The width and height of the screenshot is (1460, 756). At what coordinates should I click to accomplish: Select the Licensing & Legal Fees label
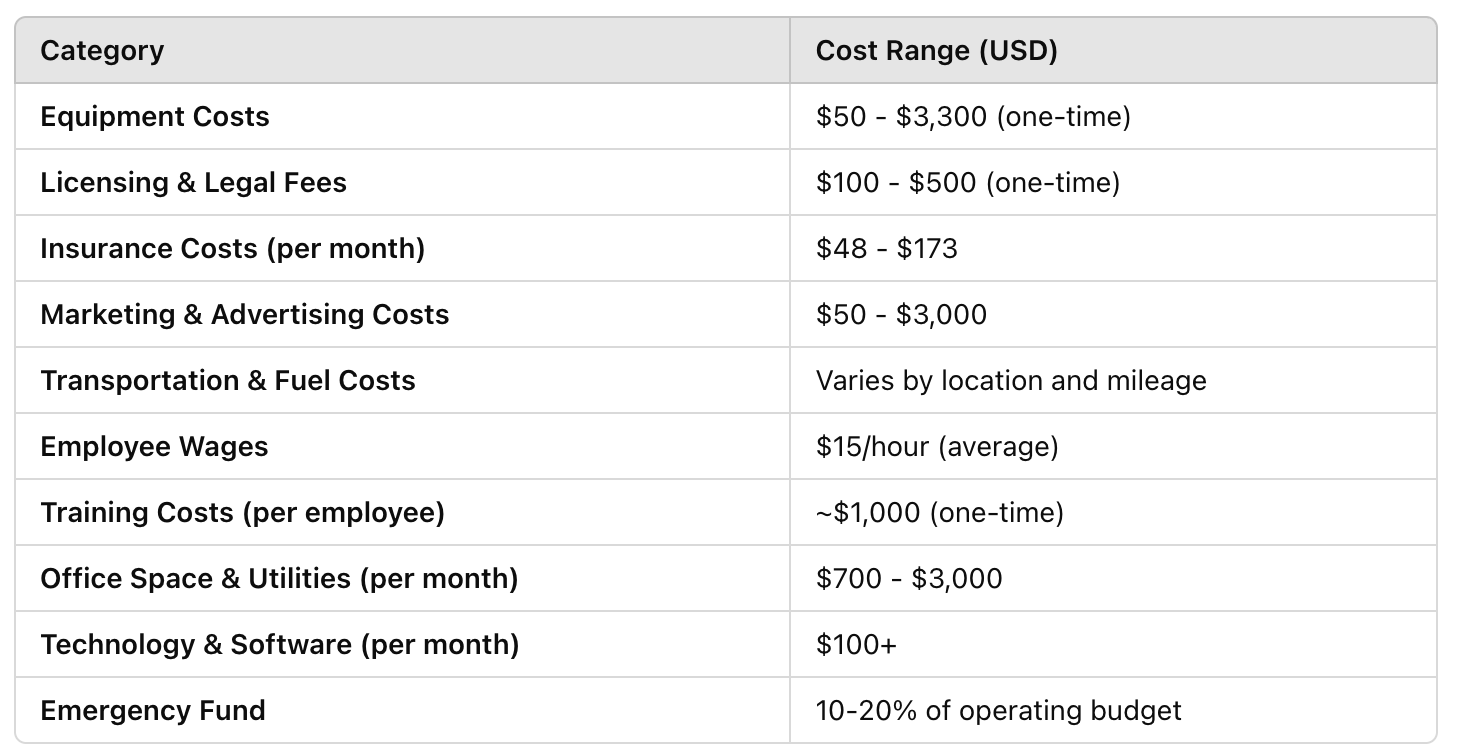pos(192,182)
